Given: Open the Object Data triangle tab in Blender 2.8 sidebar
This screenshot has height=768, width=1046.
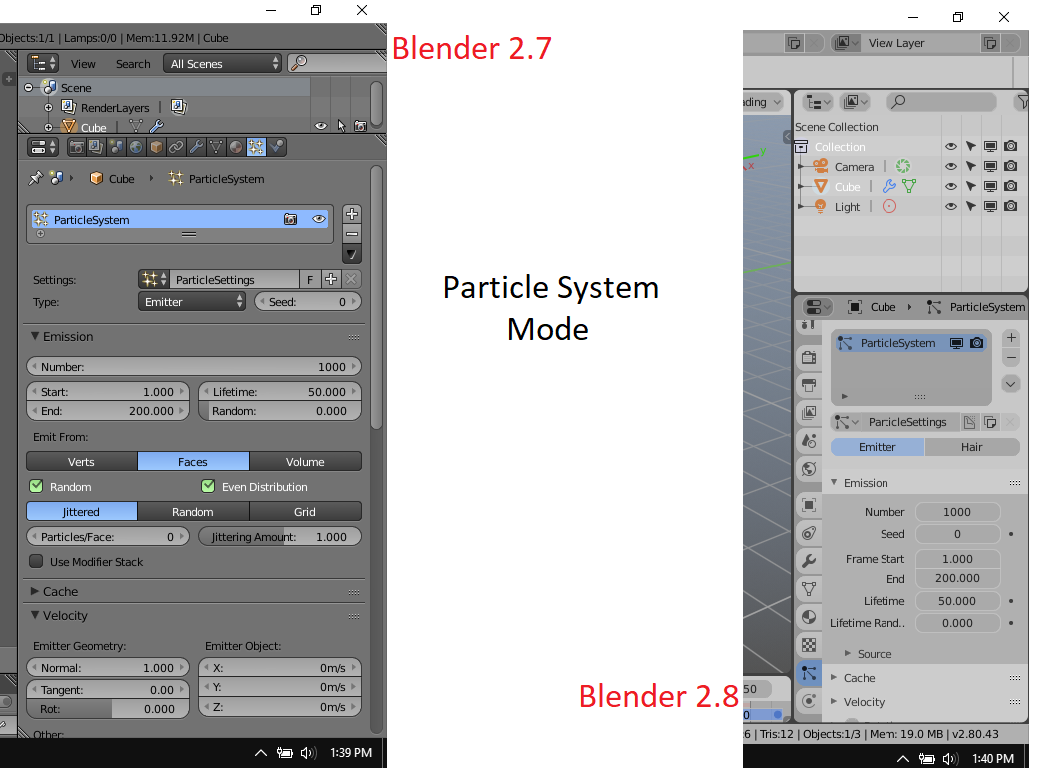Looking at the screenshot, I should pos(809,589).
